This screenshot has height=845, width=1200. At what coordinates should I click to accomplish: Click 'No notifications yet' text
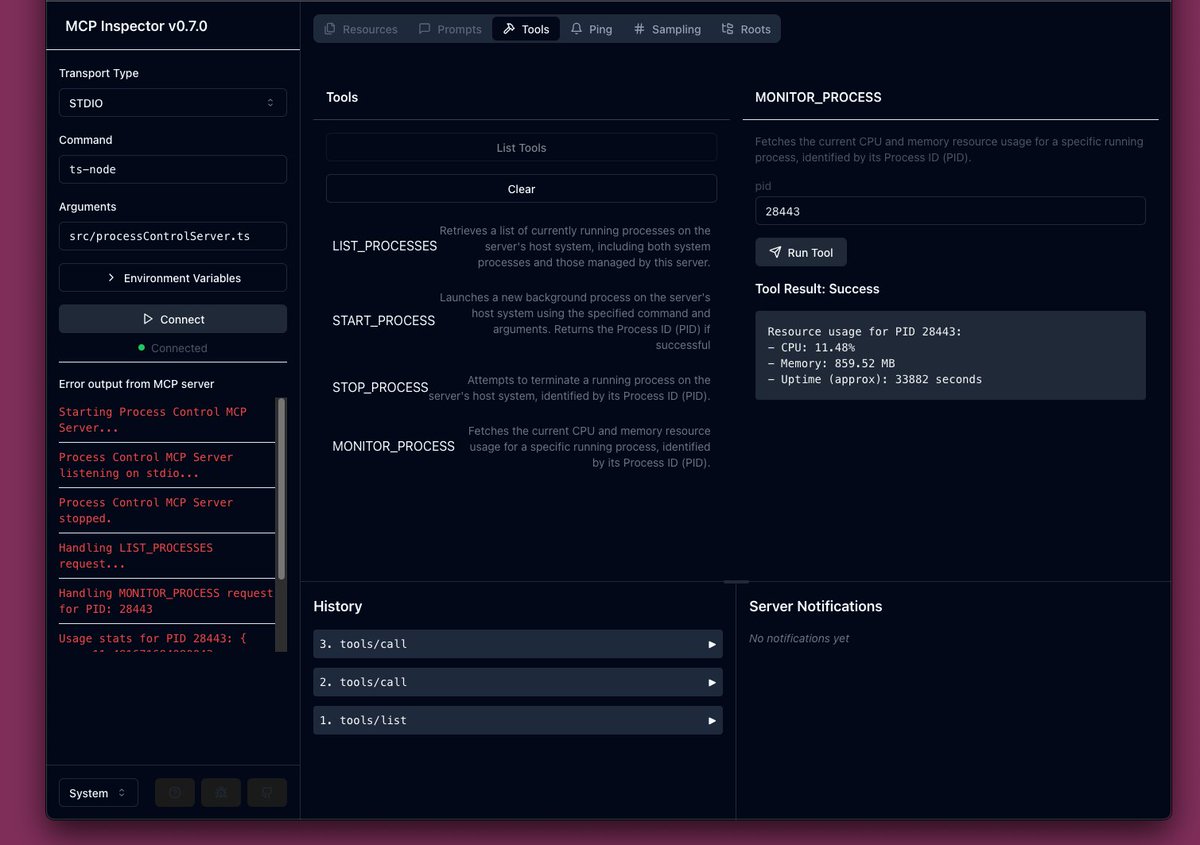pyautogui.click(x=799, y=638)
